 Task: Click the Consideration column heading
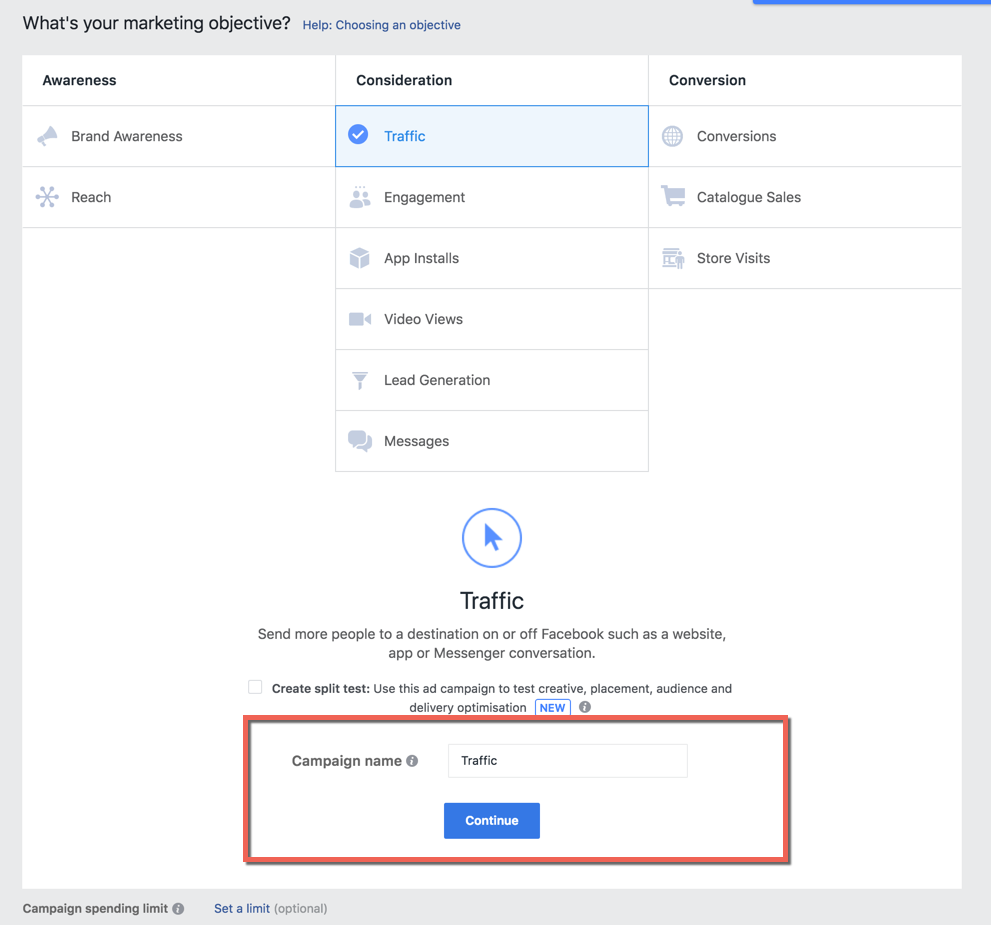pos(404,80)
